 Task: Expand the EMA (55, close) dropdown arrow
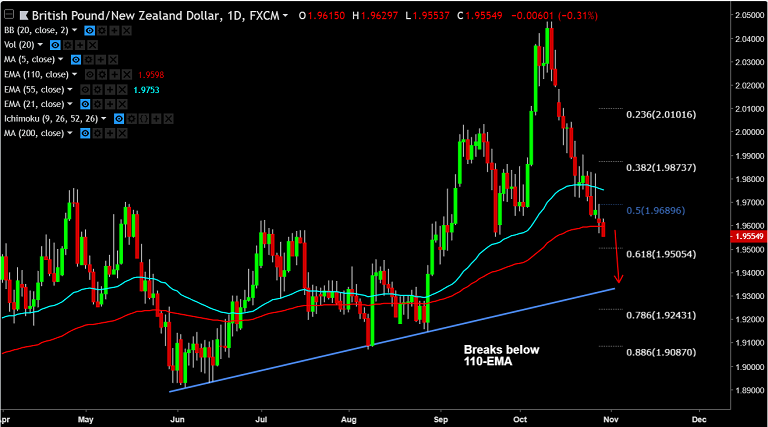(70, 89)
